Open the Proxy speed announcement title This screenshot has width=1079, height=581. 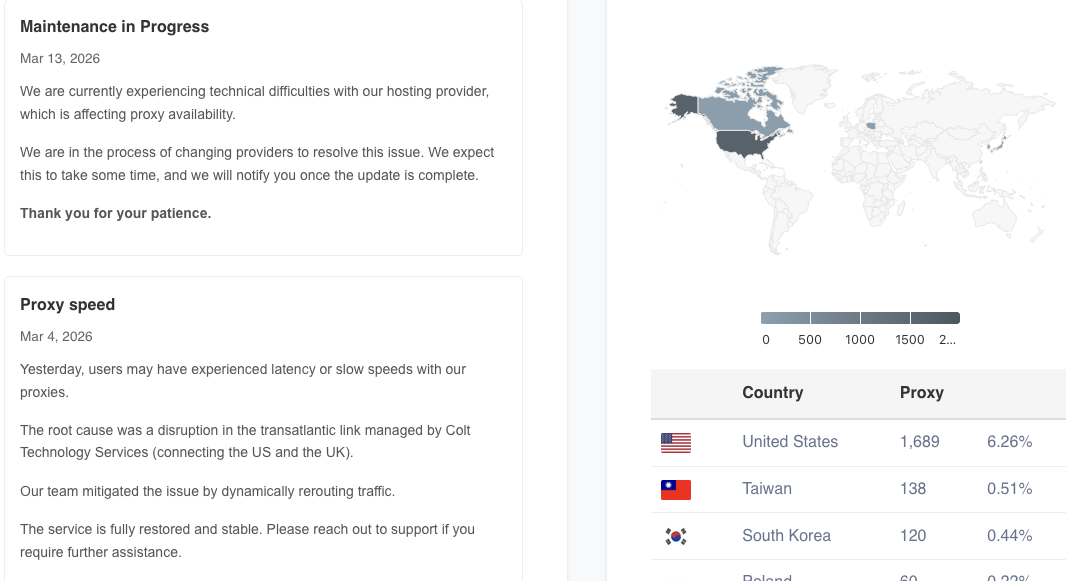[67, 305]
